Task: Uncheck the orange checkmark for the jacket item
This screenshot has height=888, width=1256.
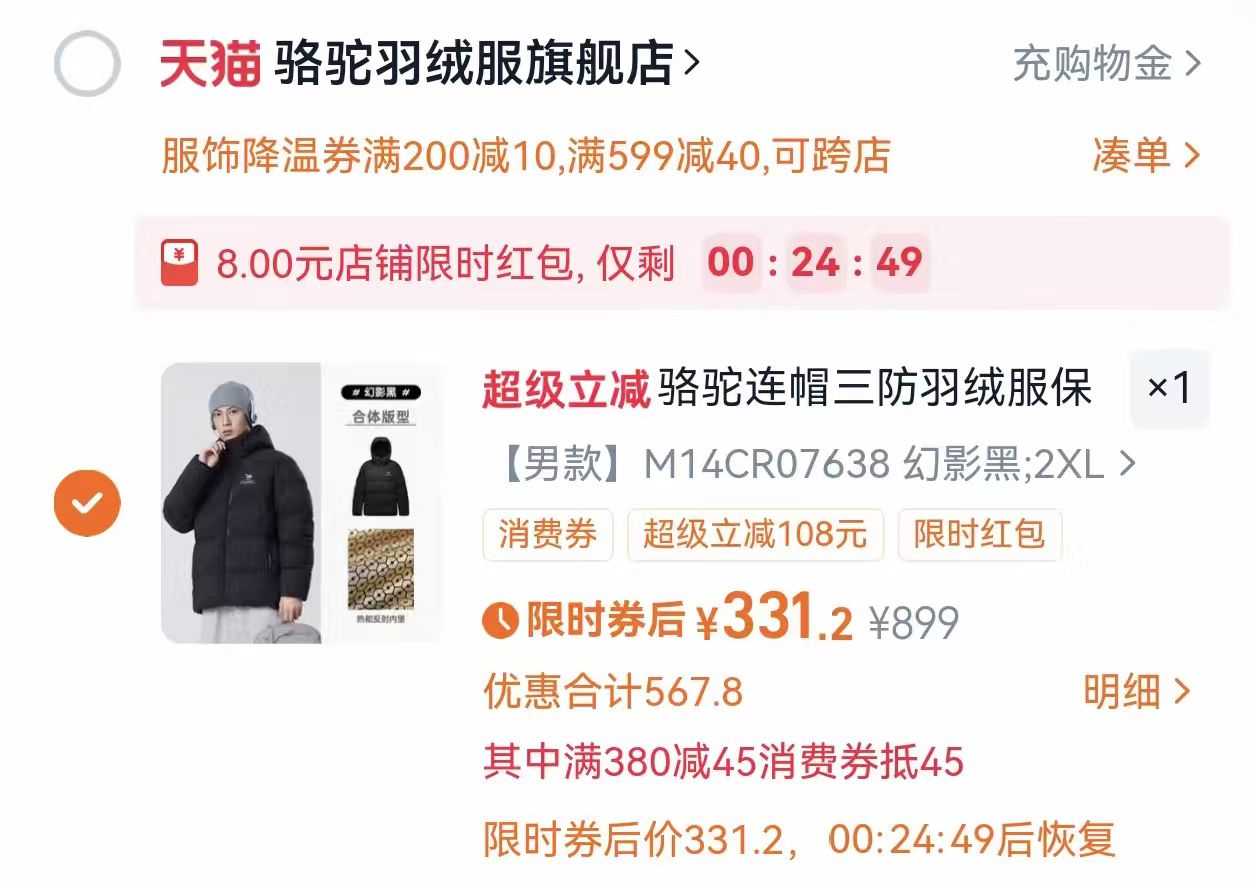Action: pyautogui.click(x=87, y=502)
